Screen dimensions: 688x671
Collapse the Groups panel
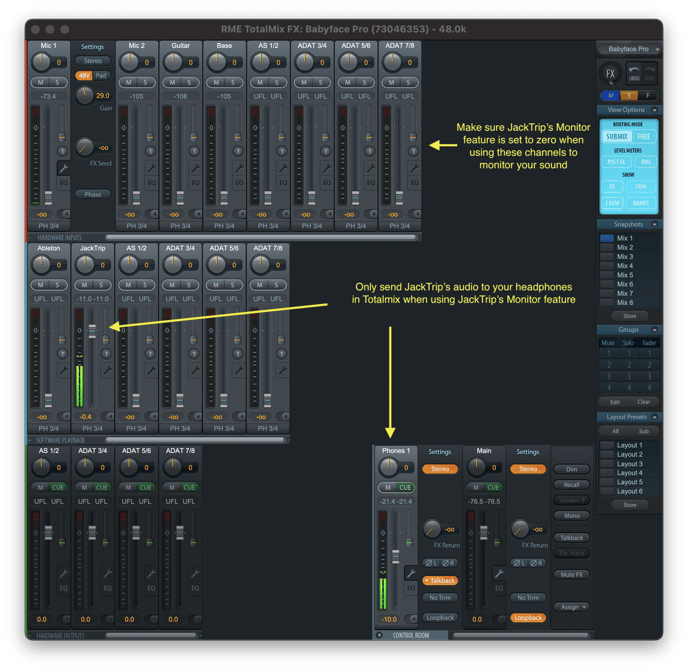pyautogui.click(x=654, y=330)
